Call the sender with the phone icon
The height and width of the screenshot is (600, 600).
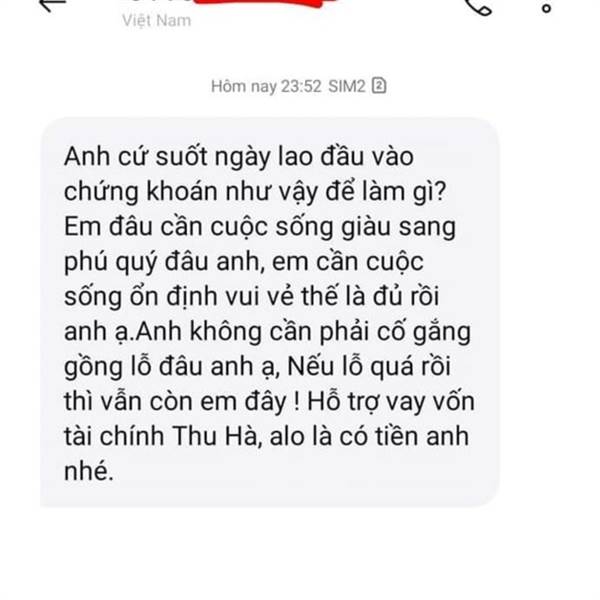478,7
